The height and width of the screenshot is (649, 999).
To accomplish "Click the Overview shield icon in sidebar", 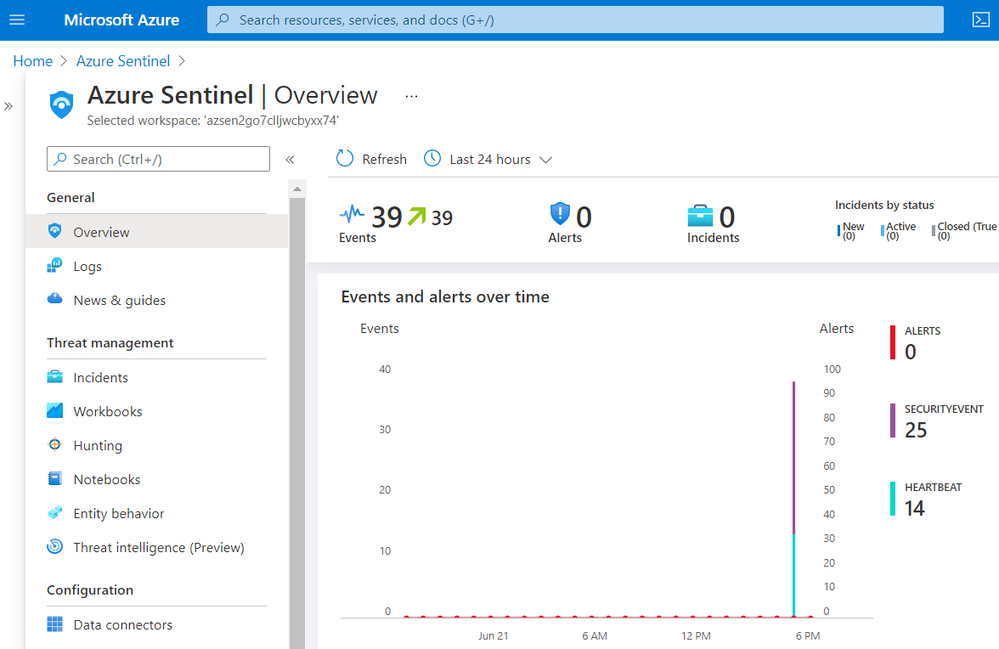I will click(x=55, y=231).
